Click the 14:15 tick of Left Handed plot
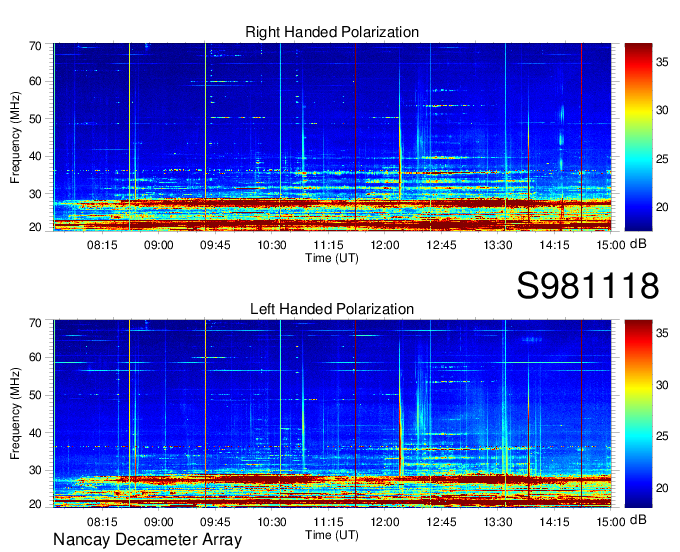Viewport: 680px width, 552px height. [554, 522]
